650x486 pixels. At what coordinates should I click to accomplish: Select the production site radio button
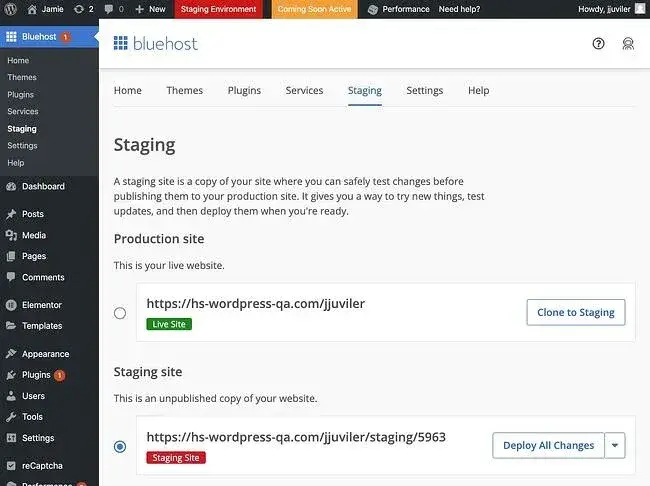point(120,313)
